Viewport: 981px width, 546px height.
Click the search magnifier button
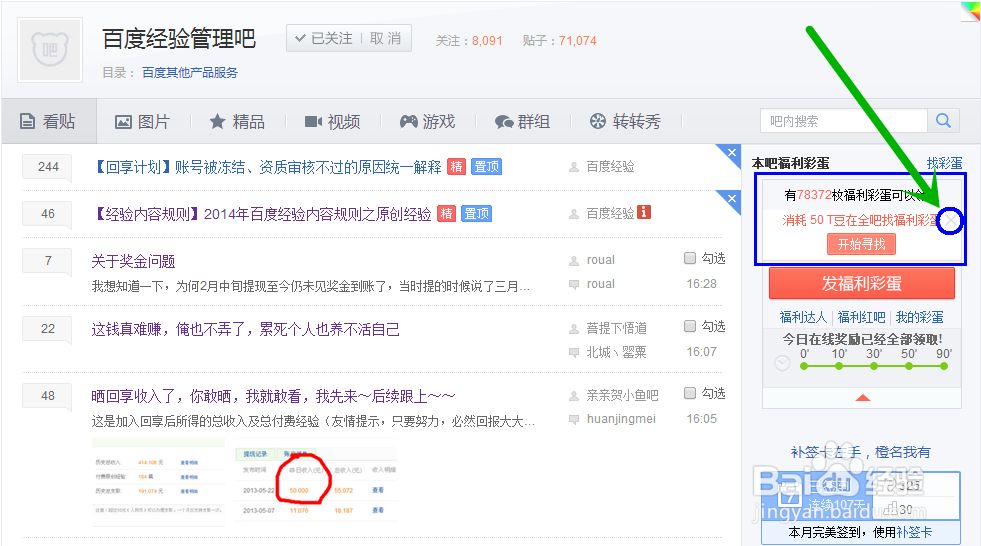tap(943, 121)
